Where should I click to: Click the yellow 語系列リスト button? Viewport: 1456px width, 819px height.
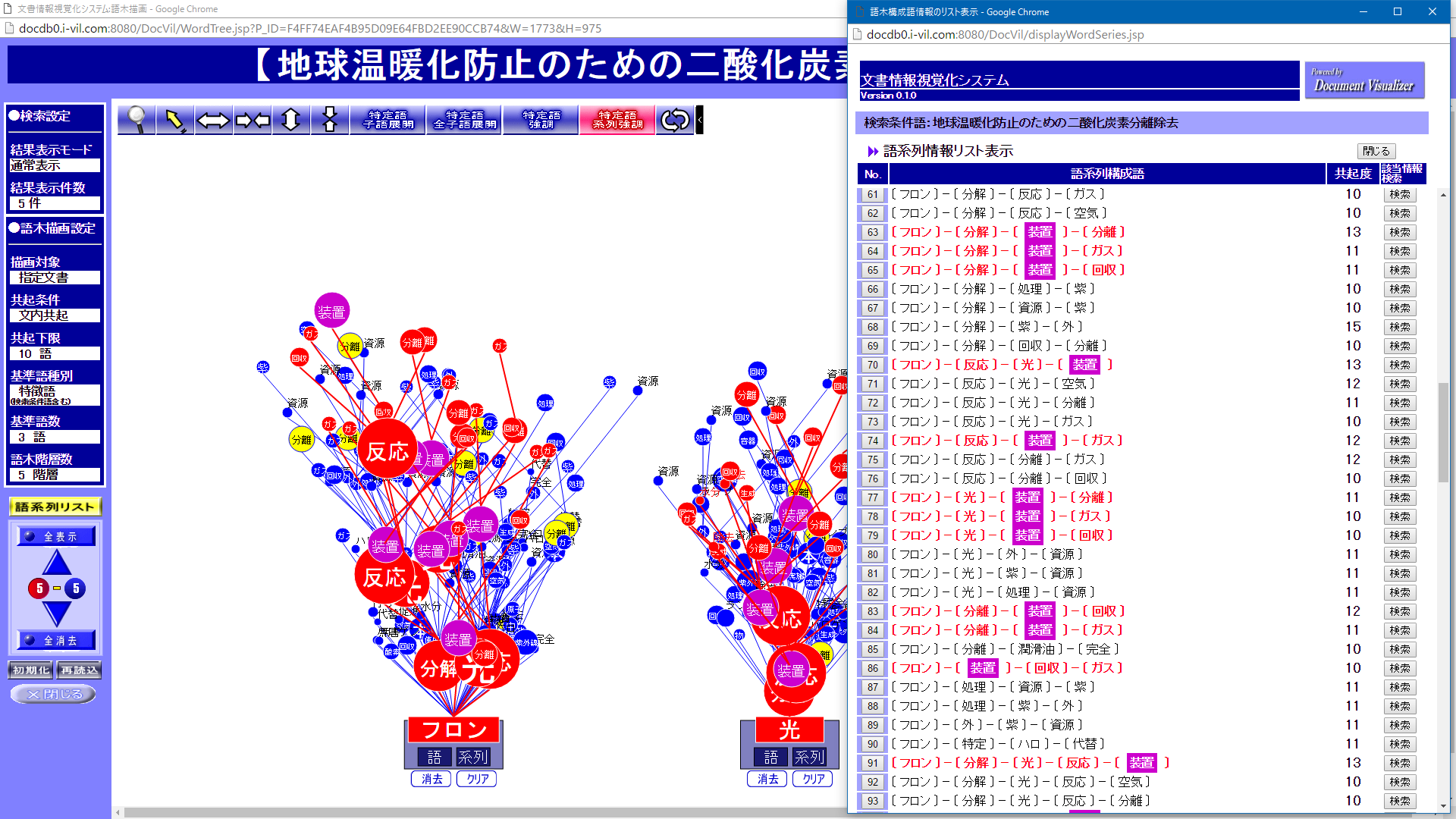55,507
